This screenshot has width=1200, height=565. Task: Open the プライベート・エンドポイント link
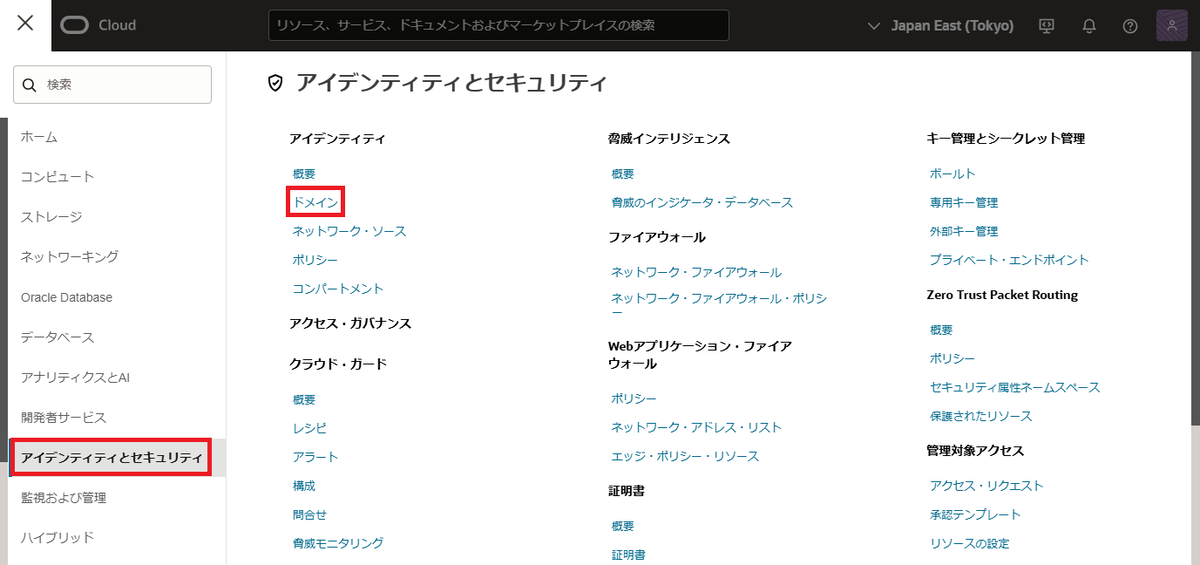[1009, 260]
